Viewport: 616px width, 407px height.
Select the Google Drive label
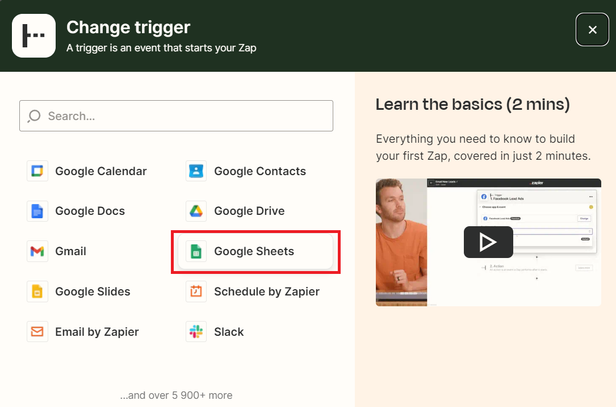249,211
